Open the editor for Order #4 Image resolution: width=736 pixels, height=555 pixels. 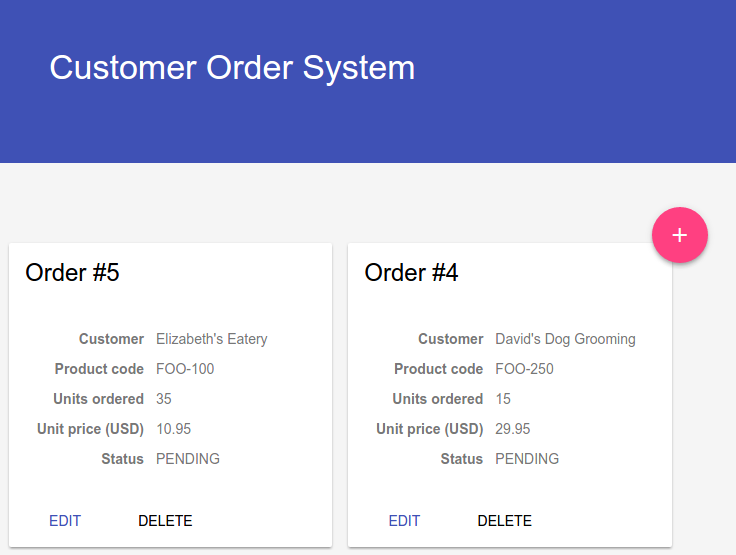[404, 521]
